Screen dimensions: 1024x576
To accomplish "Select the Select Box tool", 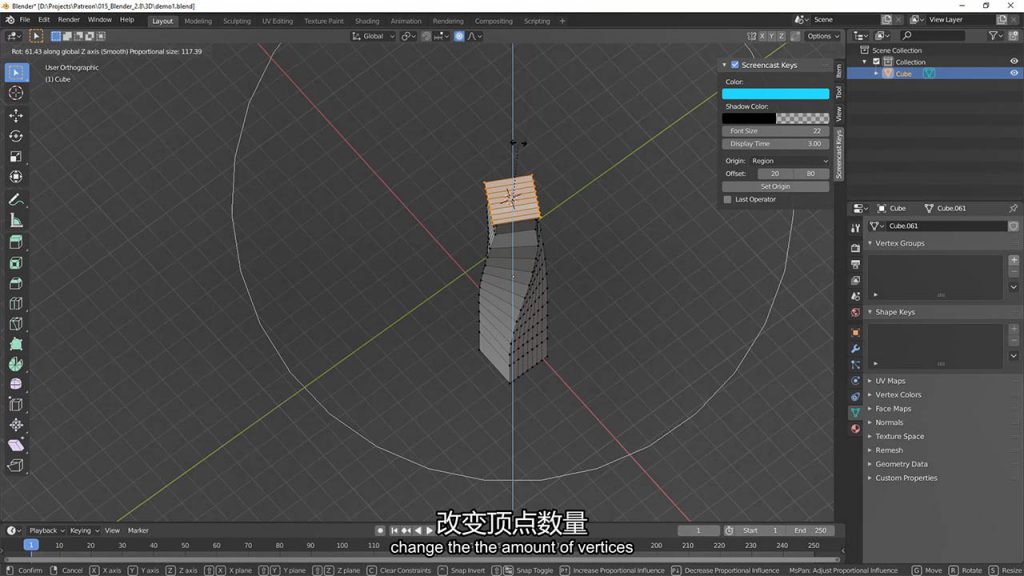I will click(x=16, y=72).
